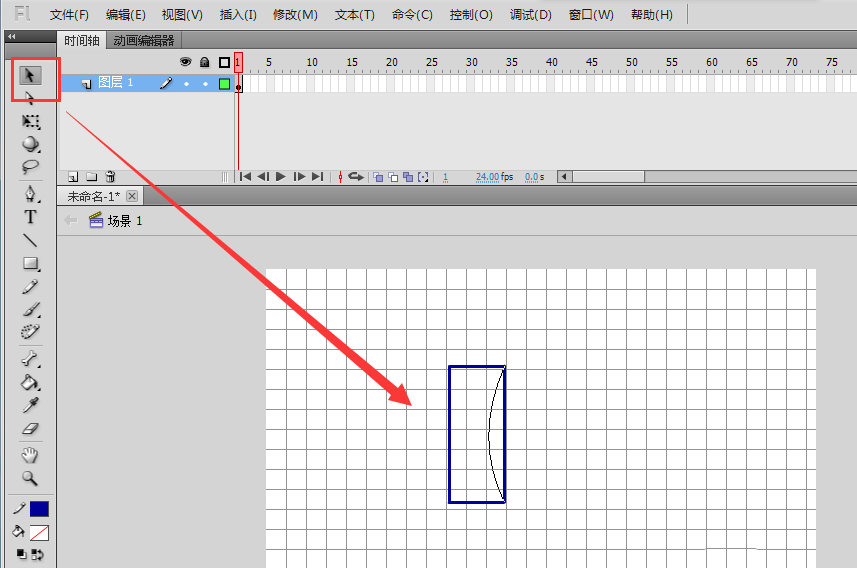Open the 修改(M) menu

click(295, 15)
